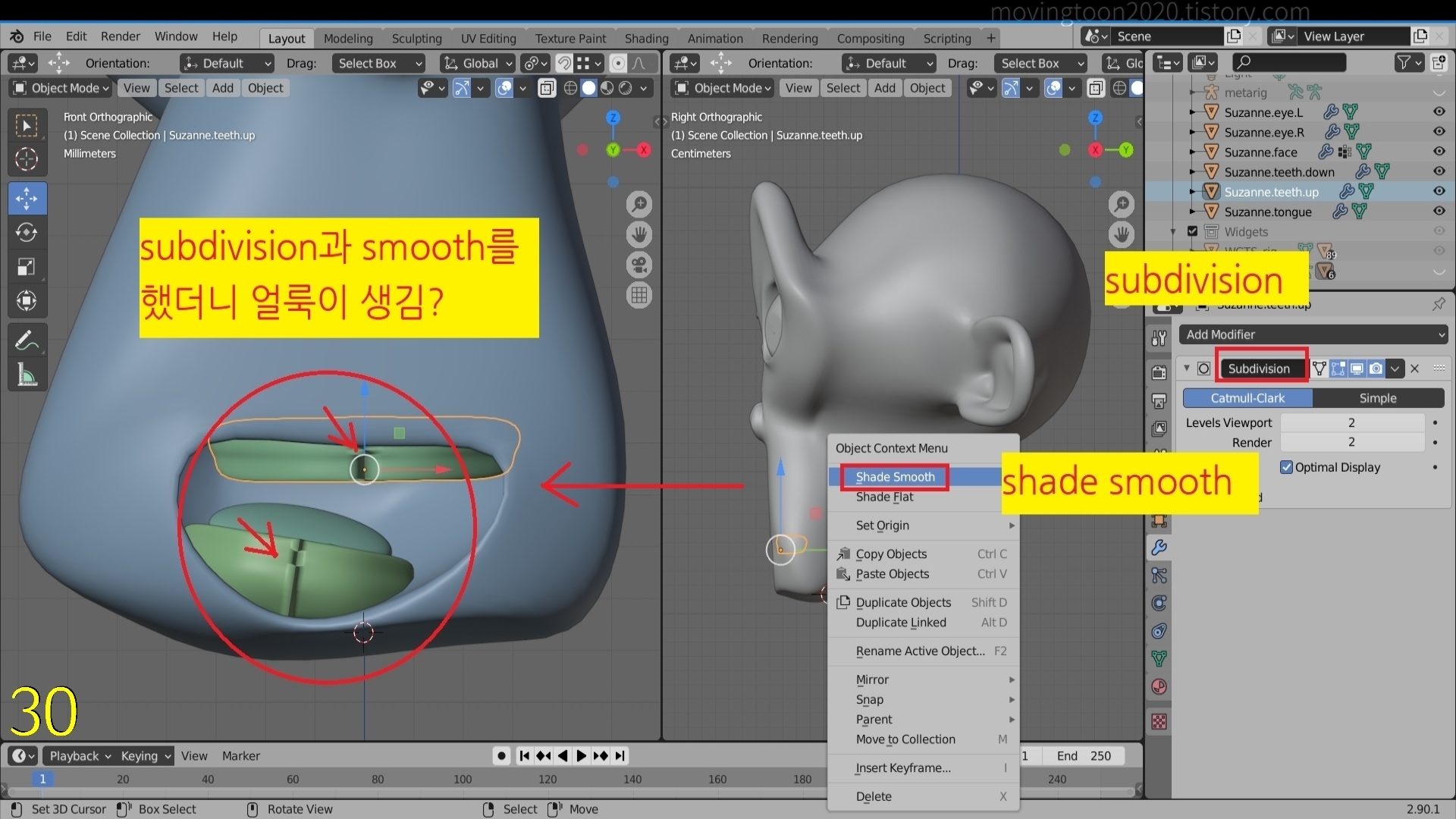The image size is (1456, 819).
Task: Select Simple subdivision type
Action: click(x=1378, y=398)
